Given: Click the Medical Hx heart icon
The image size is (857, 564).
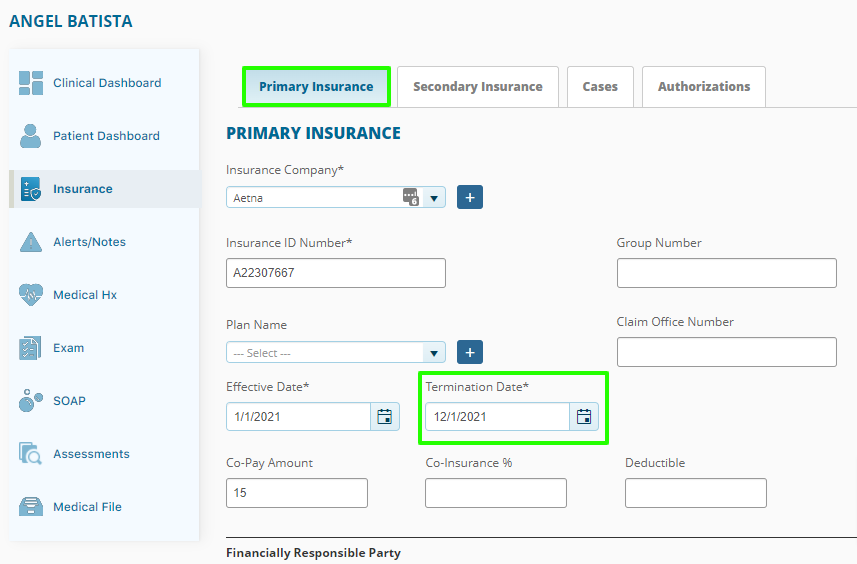Looking at the screenshot, I should (31, 295).
